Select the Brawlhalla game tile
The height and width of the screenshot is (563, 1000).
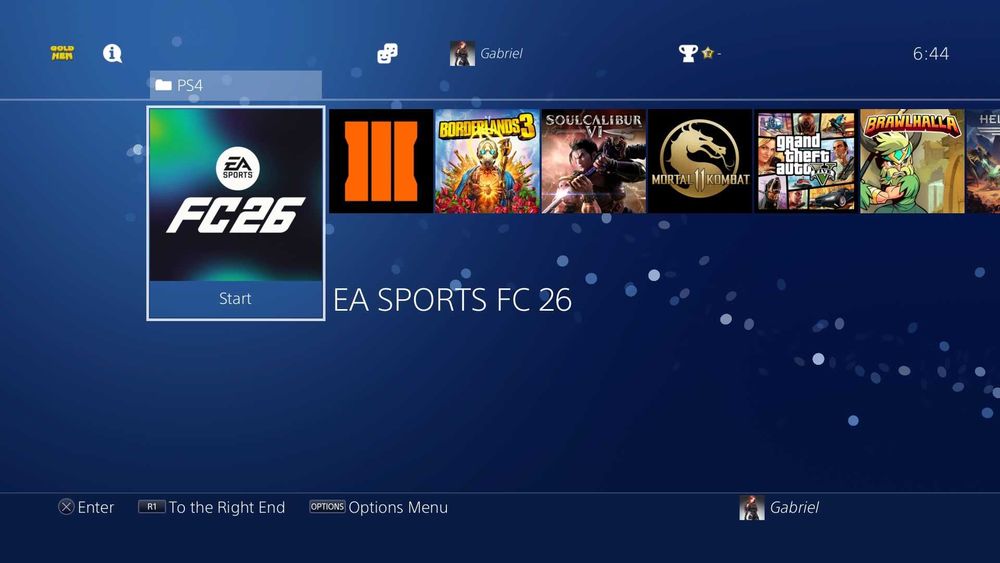pos(913,161)
